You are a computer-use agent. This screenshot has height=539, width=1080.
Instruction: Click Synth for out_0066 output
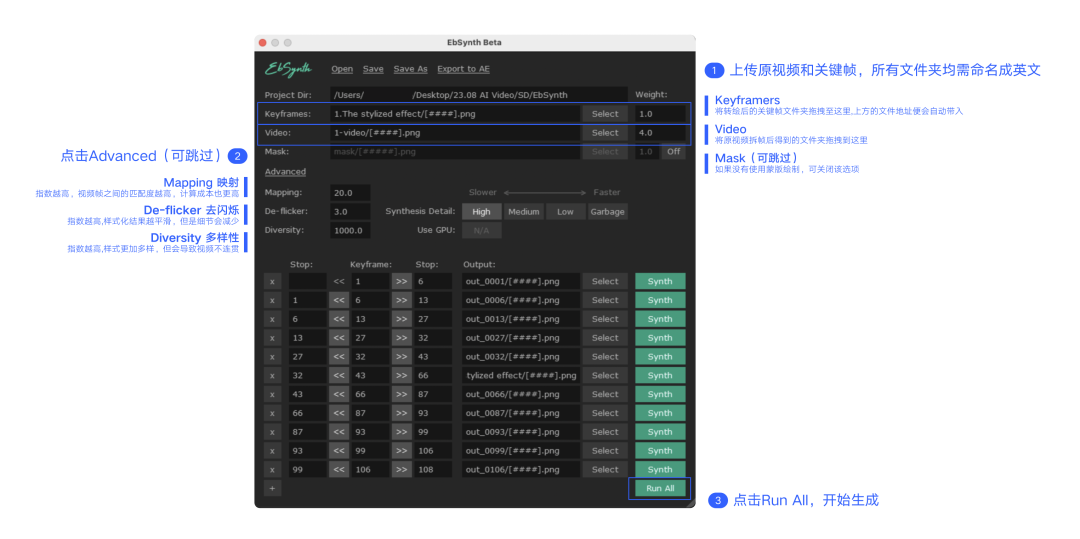point(660,394)
